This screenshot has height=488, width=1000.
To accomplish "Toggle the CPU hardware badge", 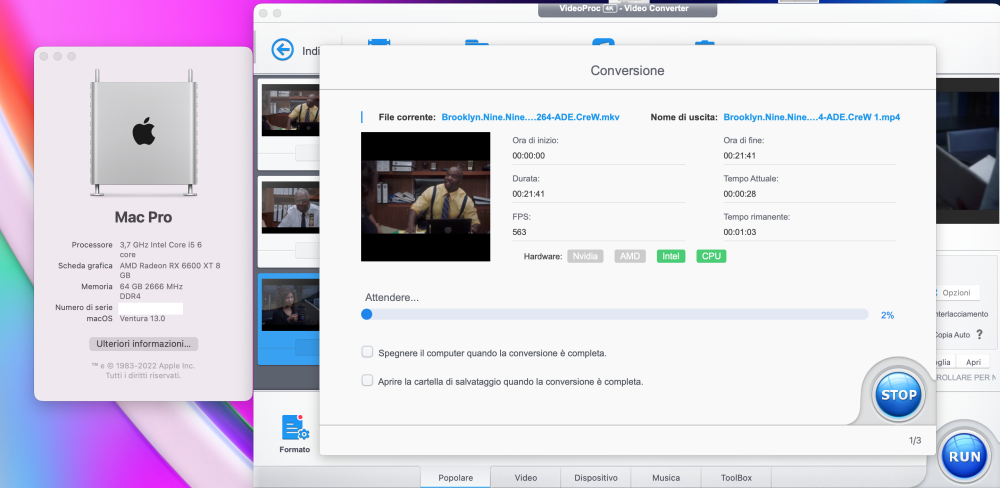I will 711,256.
